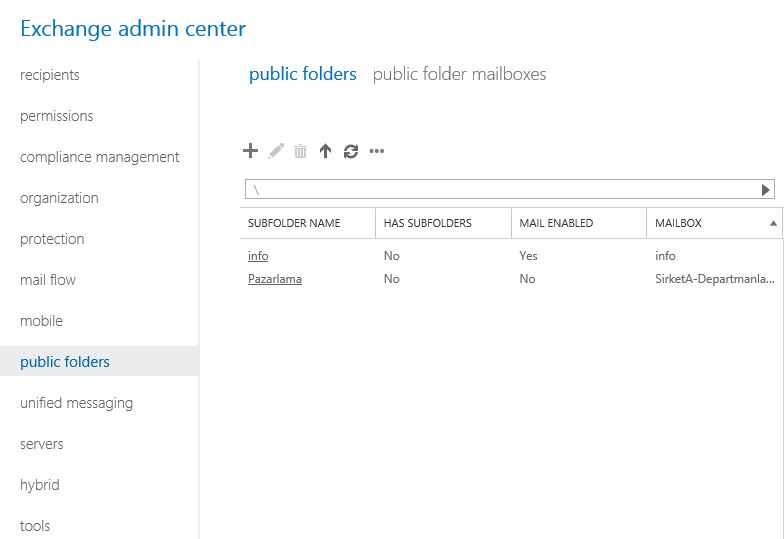Sort by Has Subfolders column header
Image resolution: width=784 pixels, height=539 pixels.
pyautogui.click(x=427, y=223)
